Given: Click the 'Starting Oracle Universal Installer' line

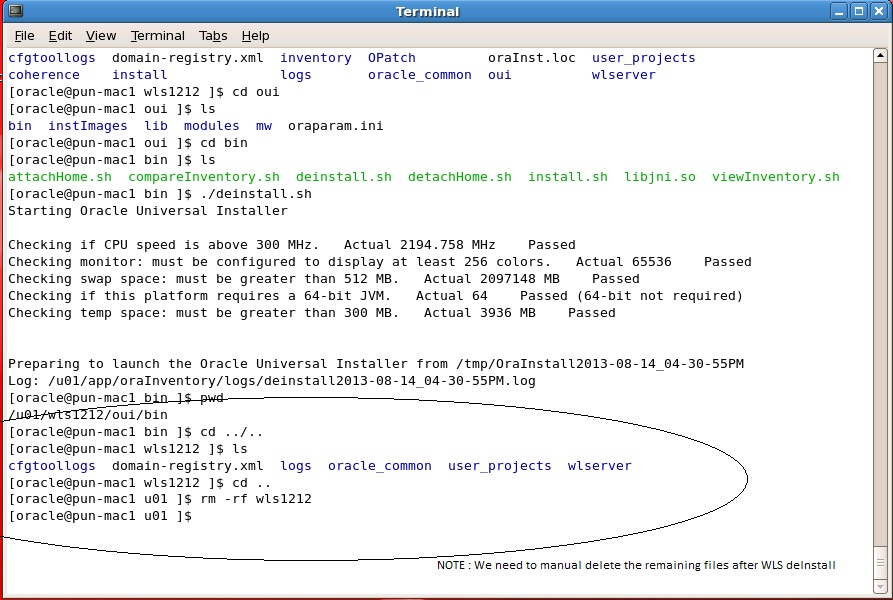Looking at the screenshot, I should click(148, 211).
